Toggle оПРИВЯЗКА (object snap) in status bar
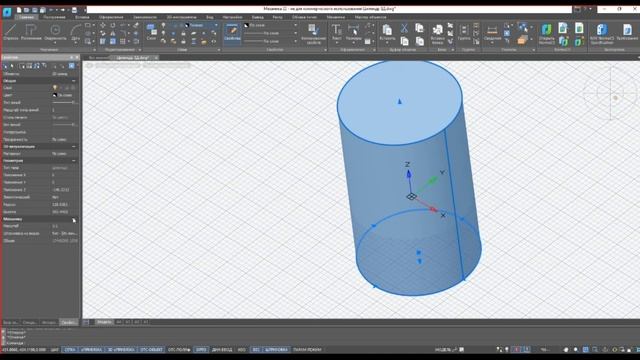The image size is (640, 360). pos(91,350)
